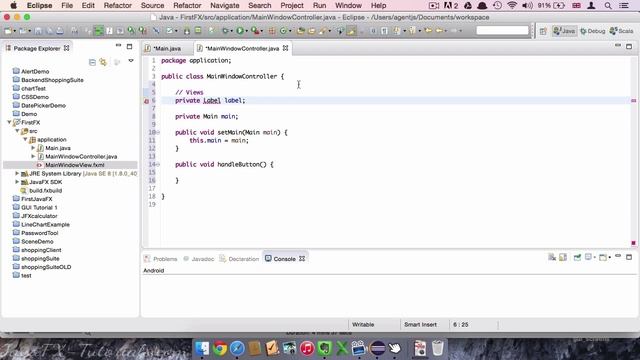640x360 pixels.
Task: Click the Print icon in the toolbar
Action: [60, 31]
